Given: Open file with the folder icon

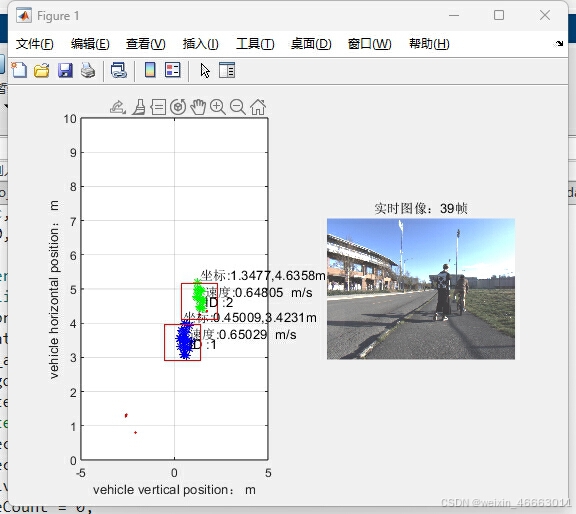Looking at the screenshot, I should click(42, 70).
